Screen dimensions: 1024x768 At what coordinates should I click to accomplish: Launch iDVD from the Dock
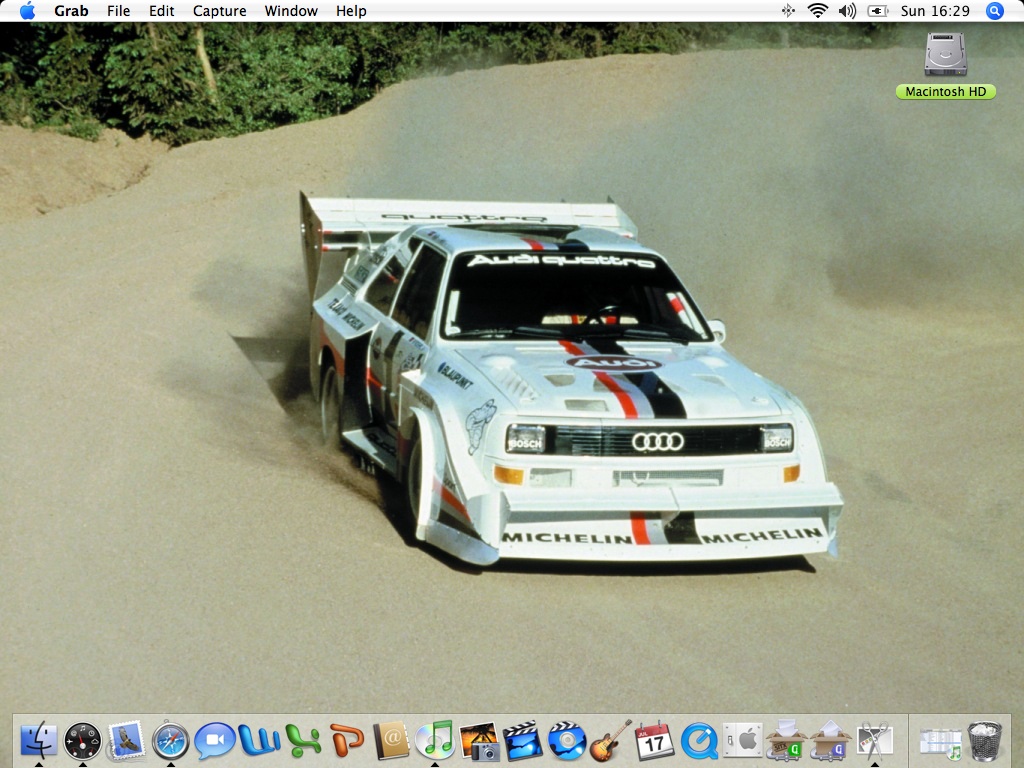(566, 741)
